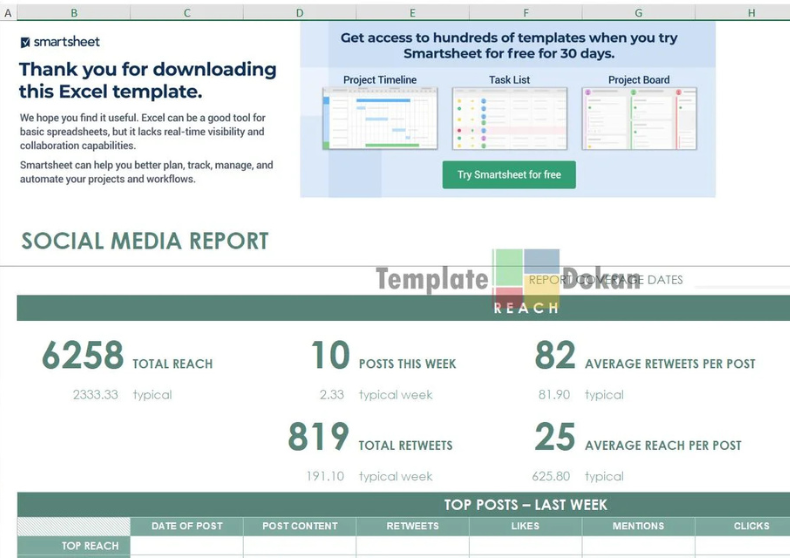The image size is (790, 558).
Task: Click the 25 average reach value
Action: coord(555,437)
